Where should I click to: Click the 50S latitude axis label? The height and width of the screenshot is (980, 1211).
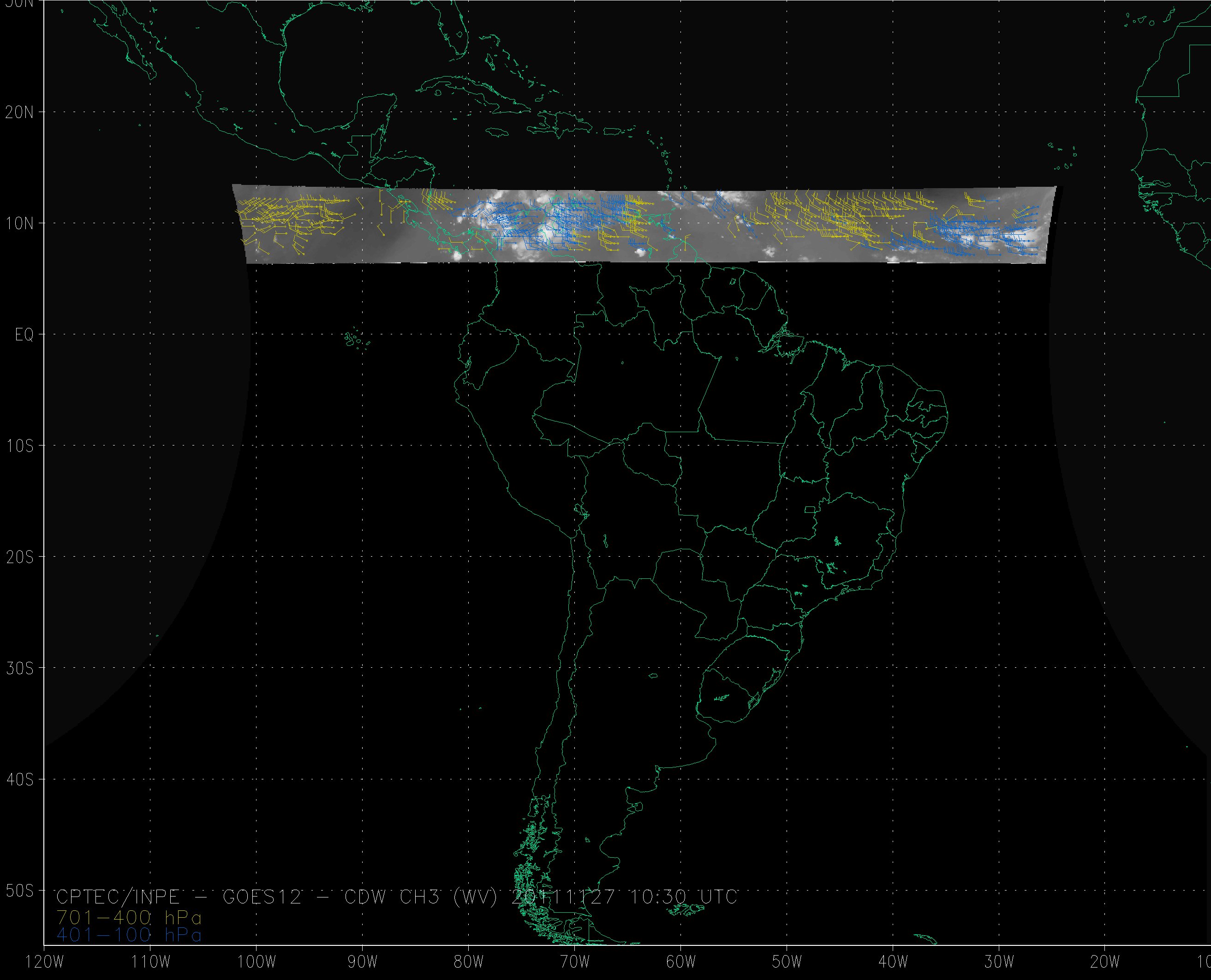(19, 891)
